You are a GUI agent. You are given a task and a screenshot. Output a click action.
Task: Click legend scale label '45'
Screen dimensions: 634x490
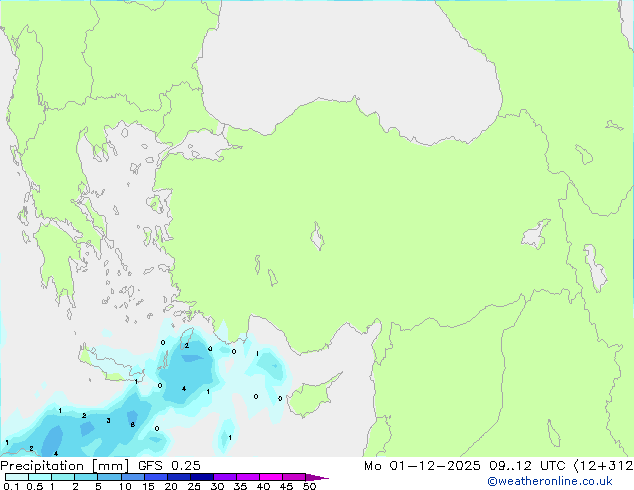(286, 486)
